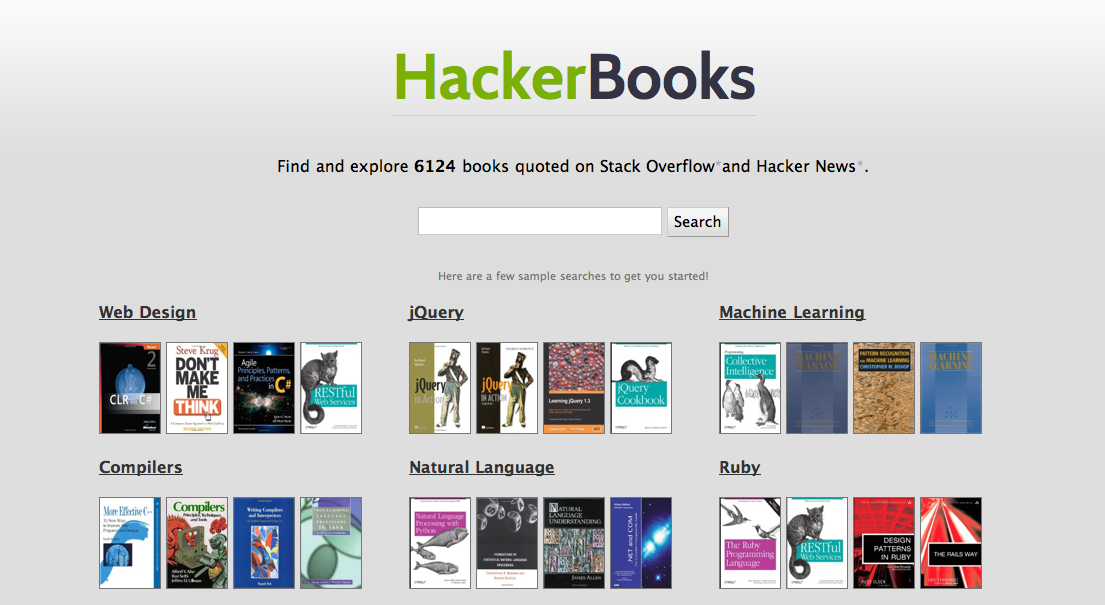The width and height of the screenshot is (1105, 605).
Task: Open the jQuery Cookbook cover
Action: coord(641,388)
